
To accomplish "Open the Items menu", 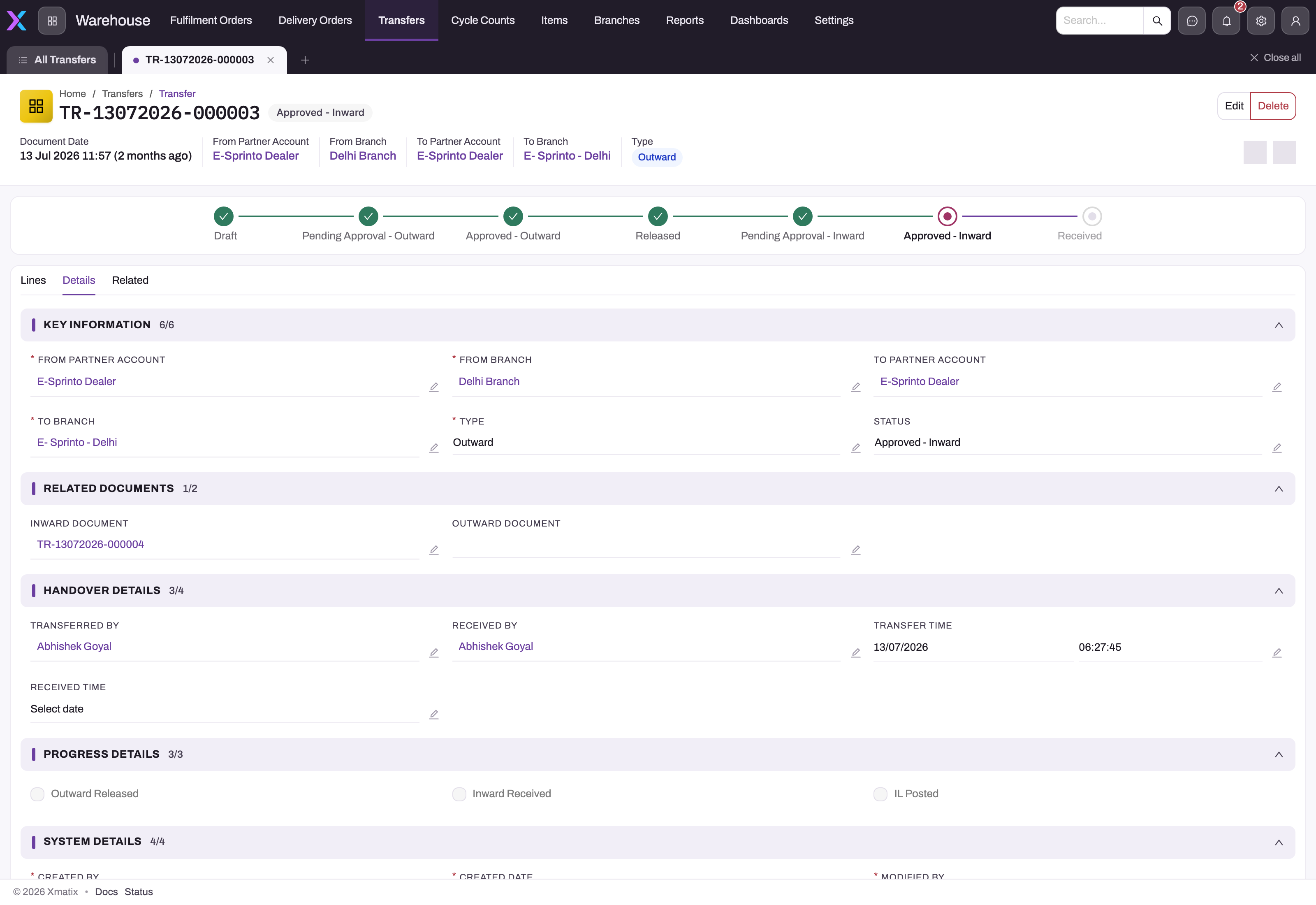I will click(x=554, y=21).
